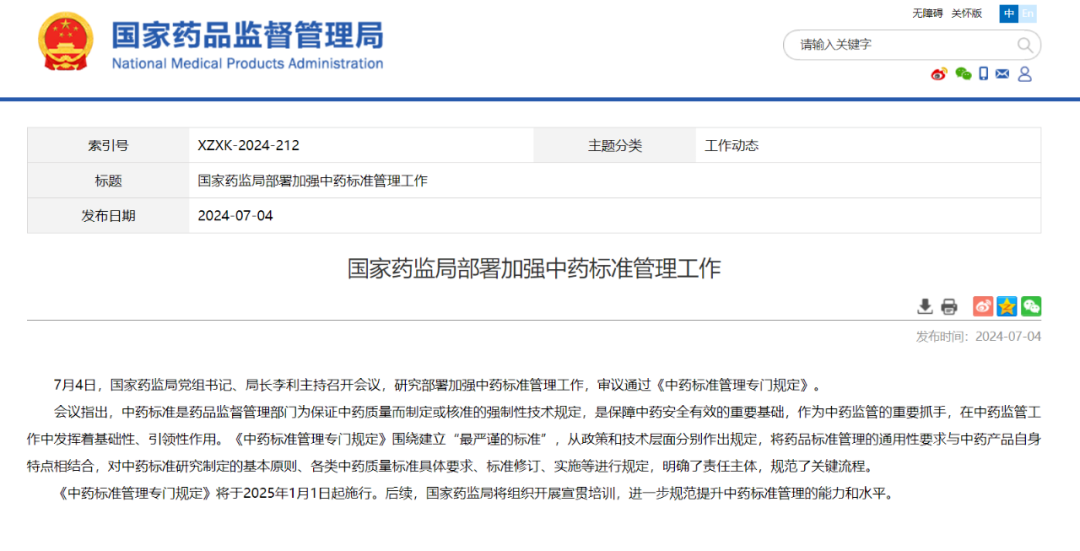Viewport: 1080px width, 551px height.
Task: Select index number XZXK-2024-212
Action: point(249,145)
